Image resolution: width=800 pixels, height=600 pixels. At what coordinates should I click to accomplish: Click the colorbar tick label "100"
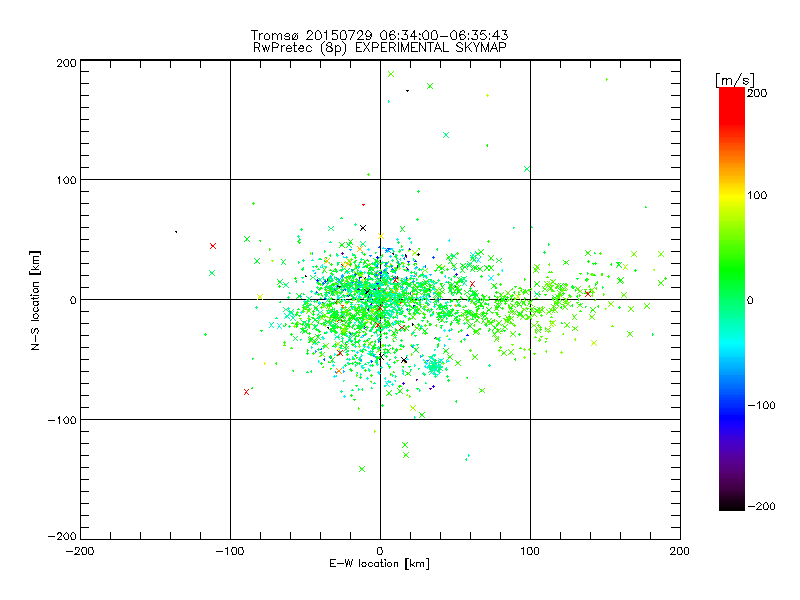[757, 195]
